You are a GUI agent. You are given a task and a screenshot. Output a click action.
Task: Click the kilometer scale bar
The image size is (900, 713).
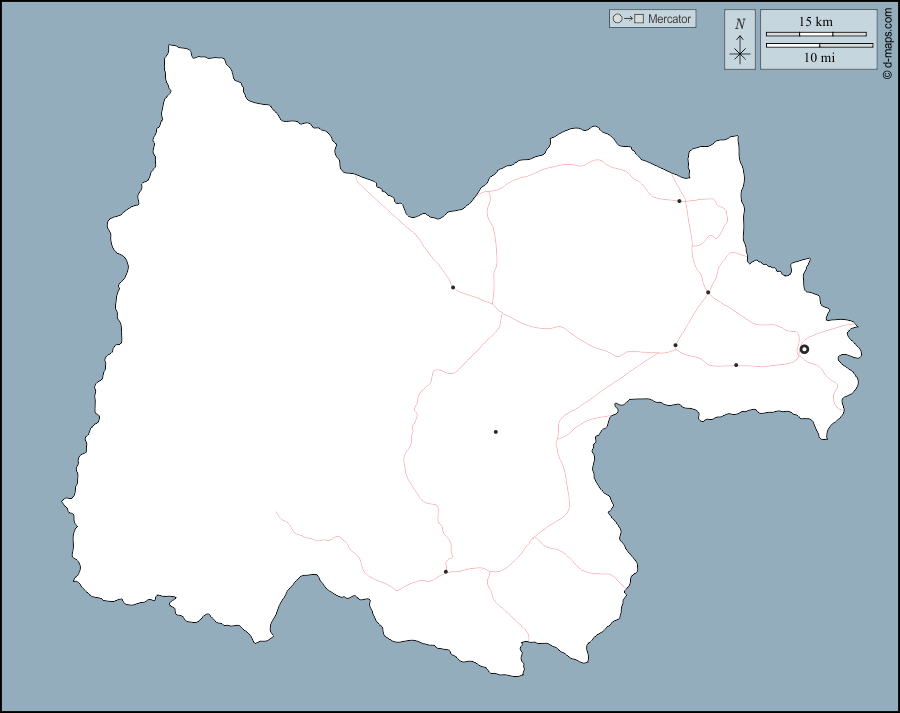click(816, 34)
